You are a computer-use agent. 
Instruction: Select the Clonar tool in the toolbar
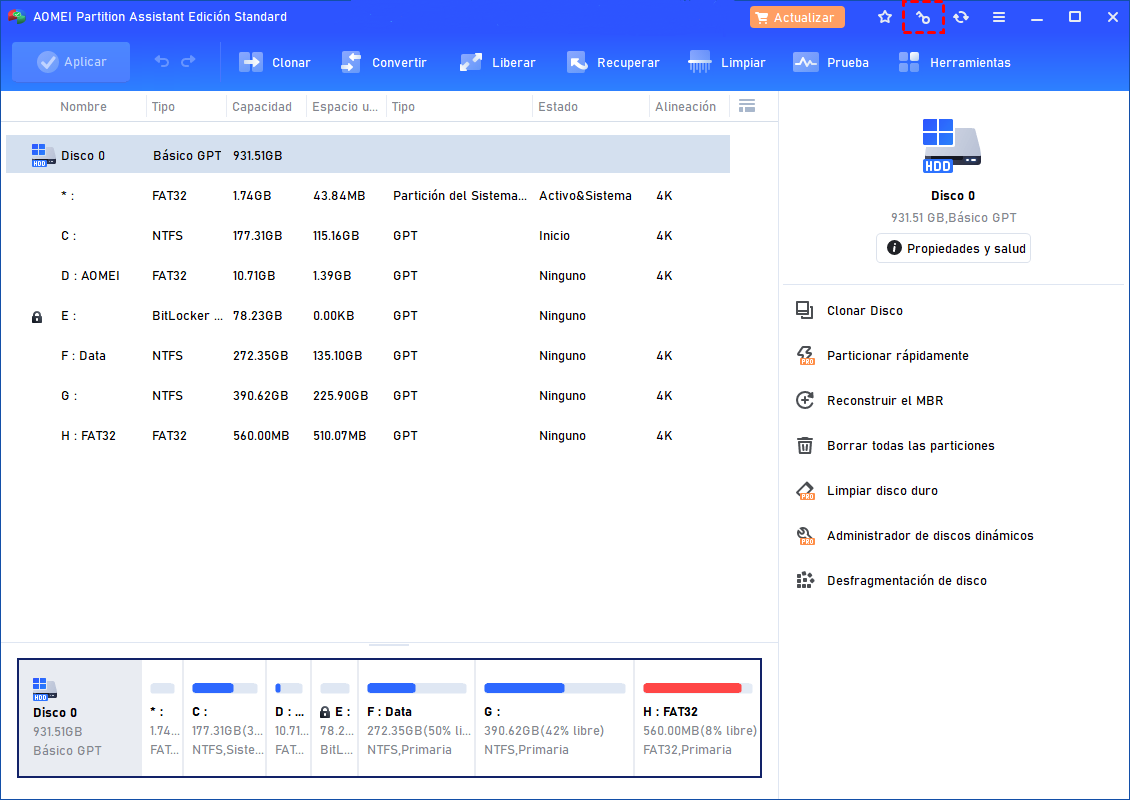[274, 61]
